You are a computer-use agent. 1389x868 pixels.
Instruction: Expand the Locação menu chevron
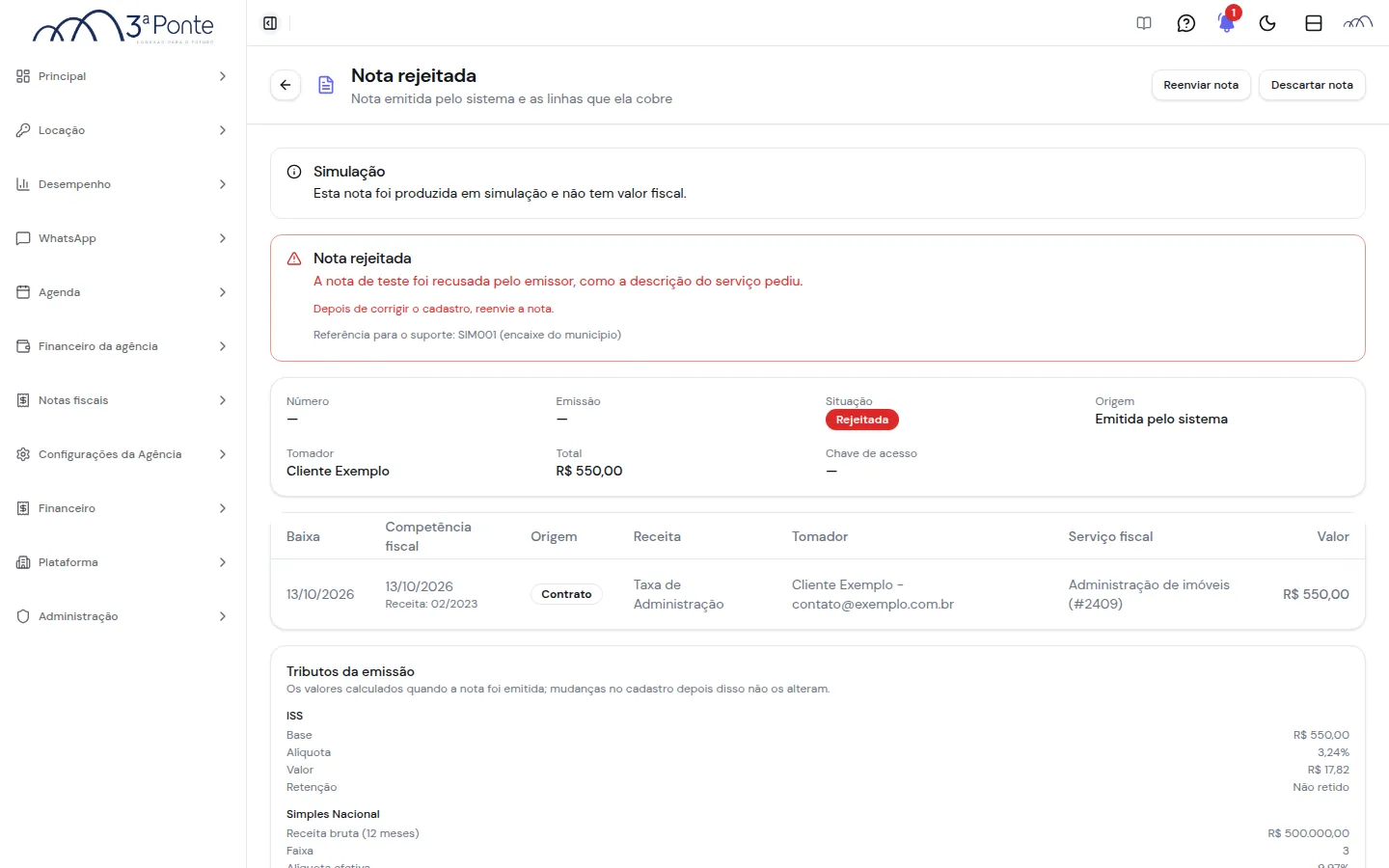click(x=223, y=130)
